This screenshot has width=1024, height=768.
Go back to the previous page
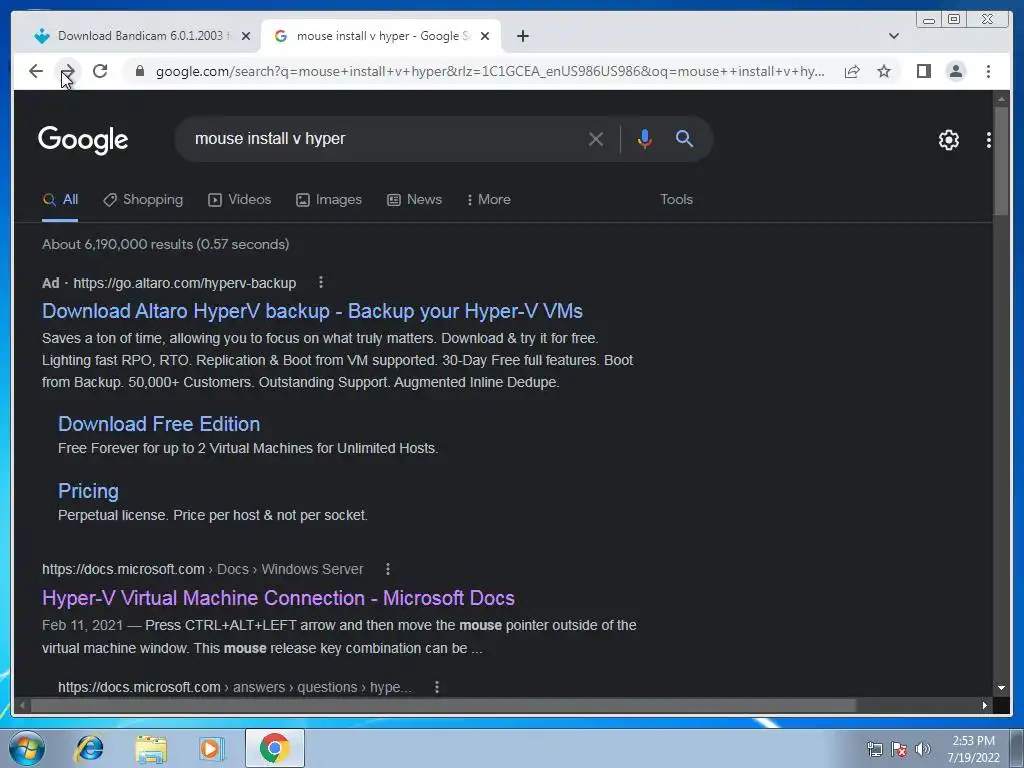click(x=36, y=71)
